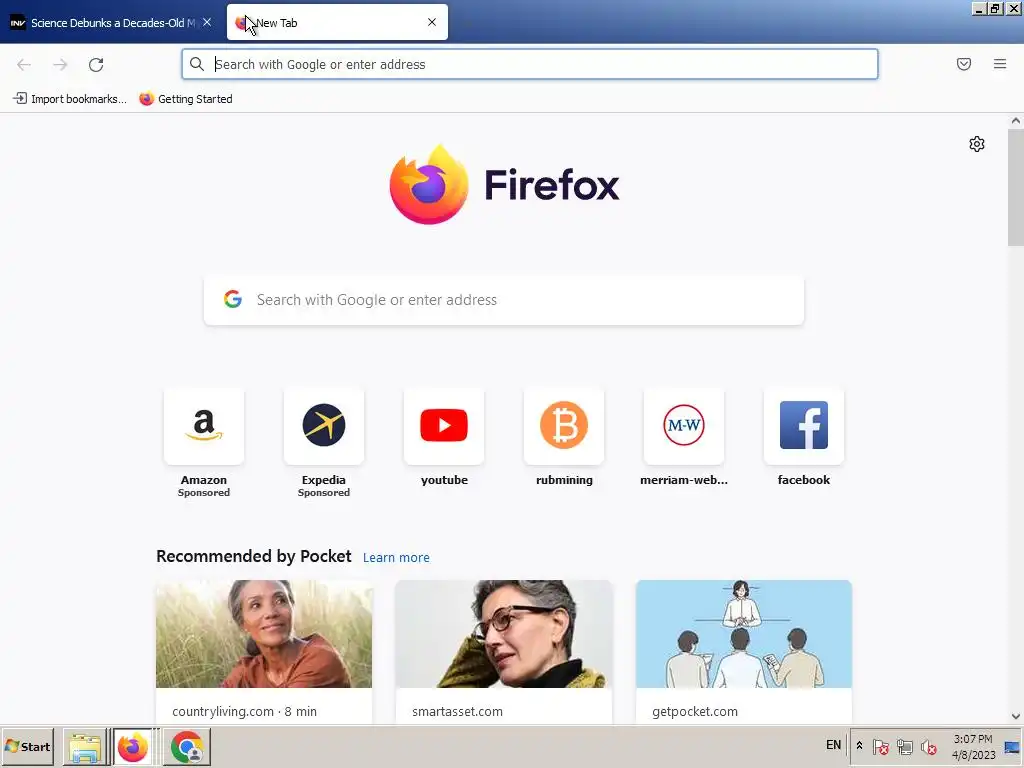Click the Firefox logo on new tab page
Screen dimensions: 1024x768
pyautogui.click(x=504, y=184)
